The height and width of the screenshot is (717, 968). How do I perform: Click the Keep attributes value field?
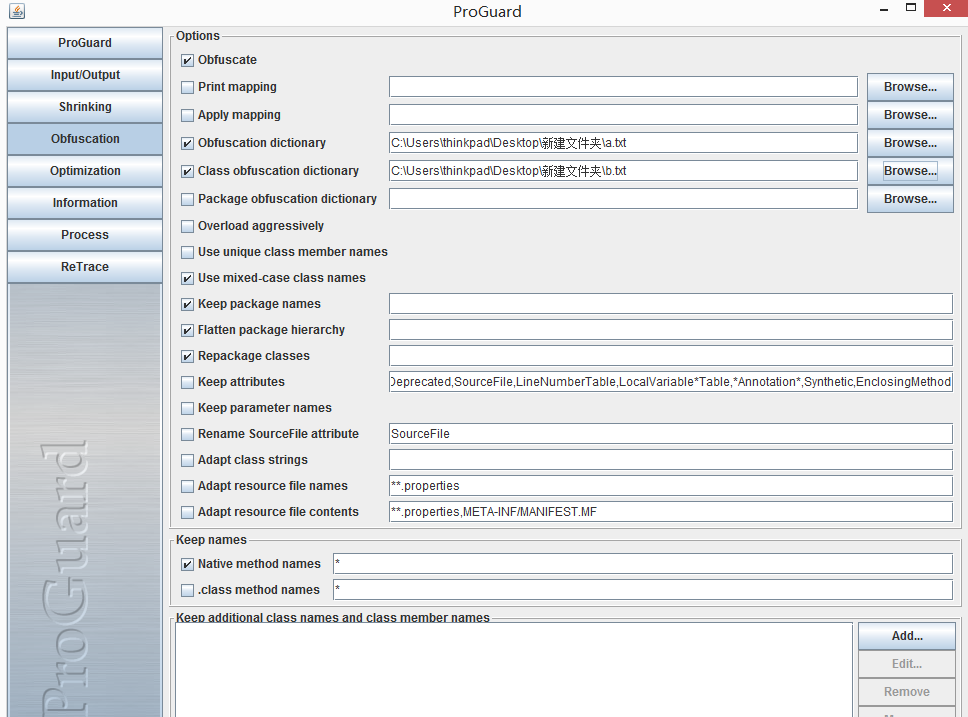pyautogui.click(x=671, y=382)
